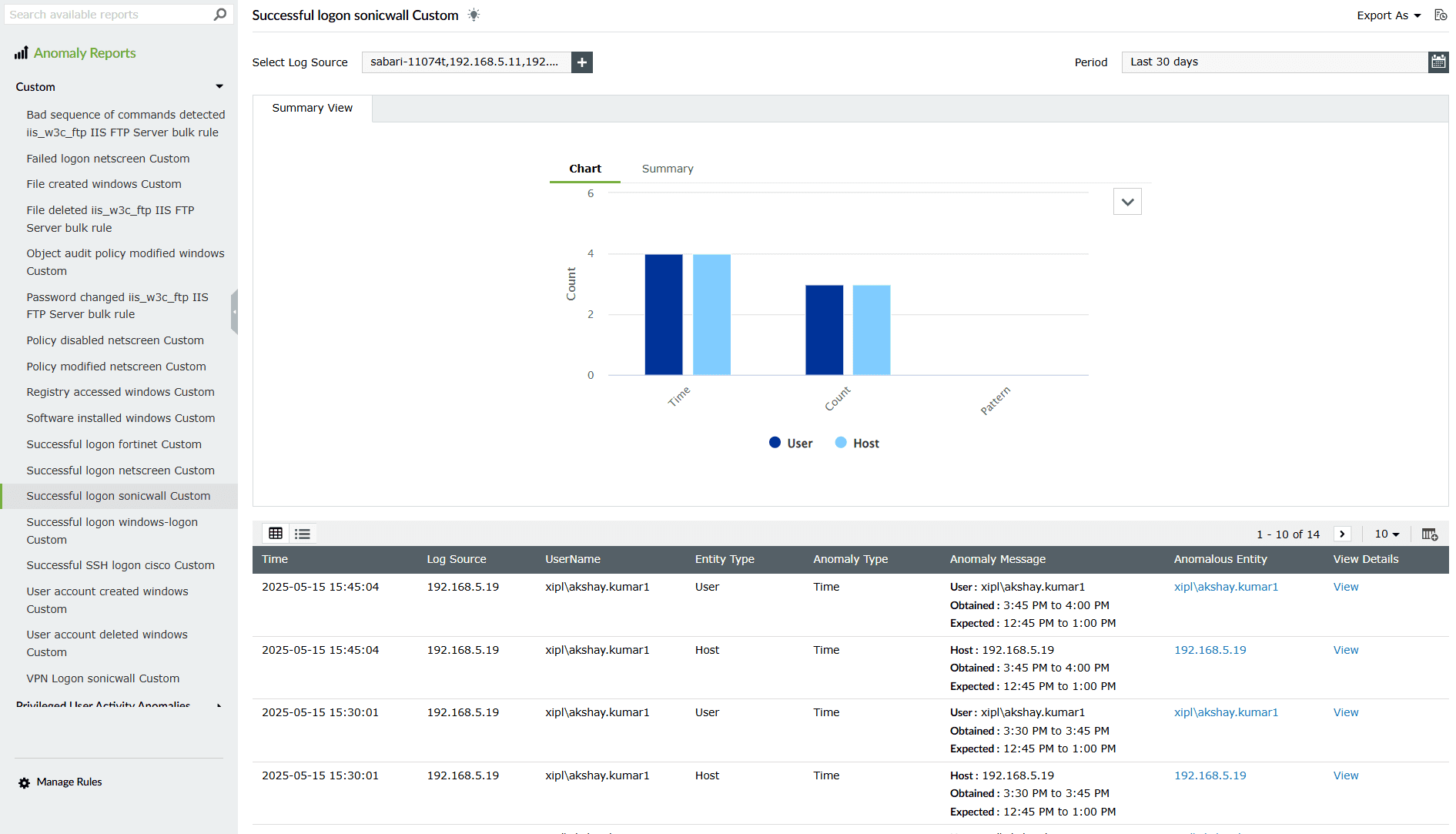Collapse the sidebar with the handle
Screen dimensions: 1456x834
click(x=234, y=312)
